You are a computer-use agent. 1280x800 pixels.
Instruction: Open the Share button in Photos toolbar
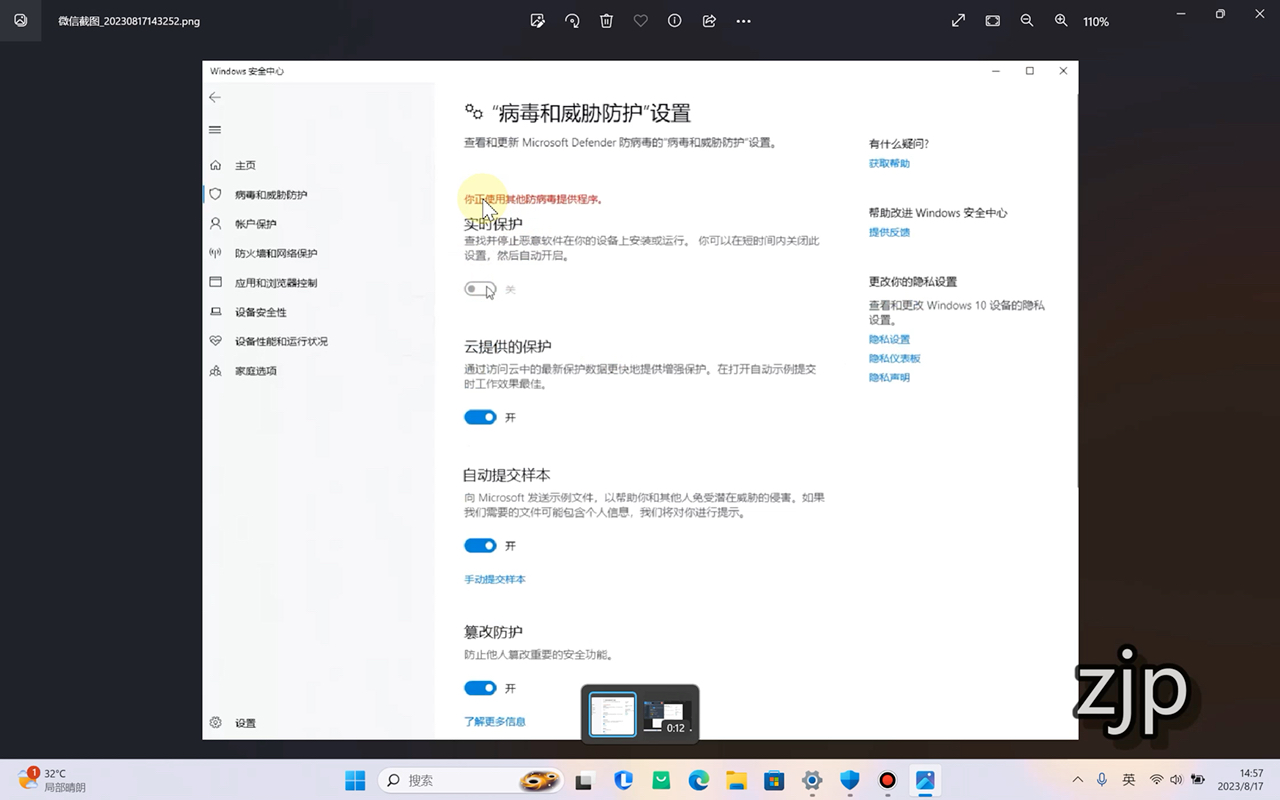pyautogui.click(x=709, y=20)
